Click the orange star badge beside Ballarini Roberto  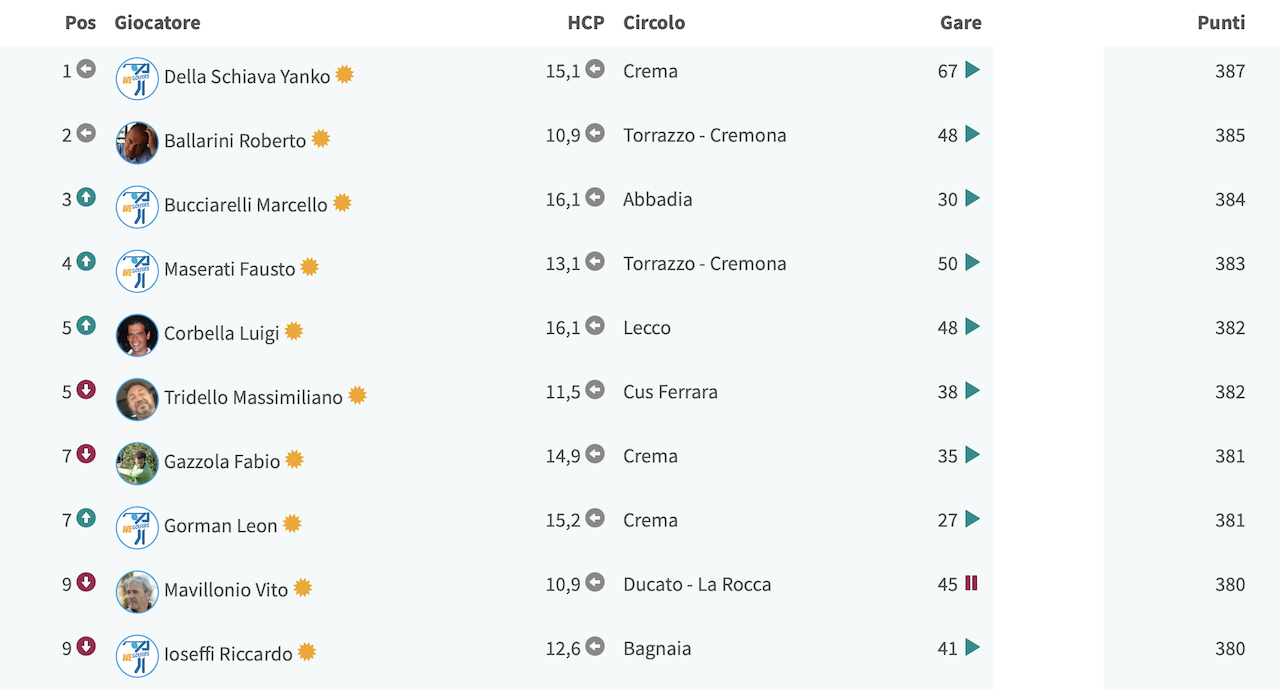(x=320, y=139)
